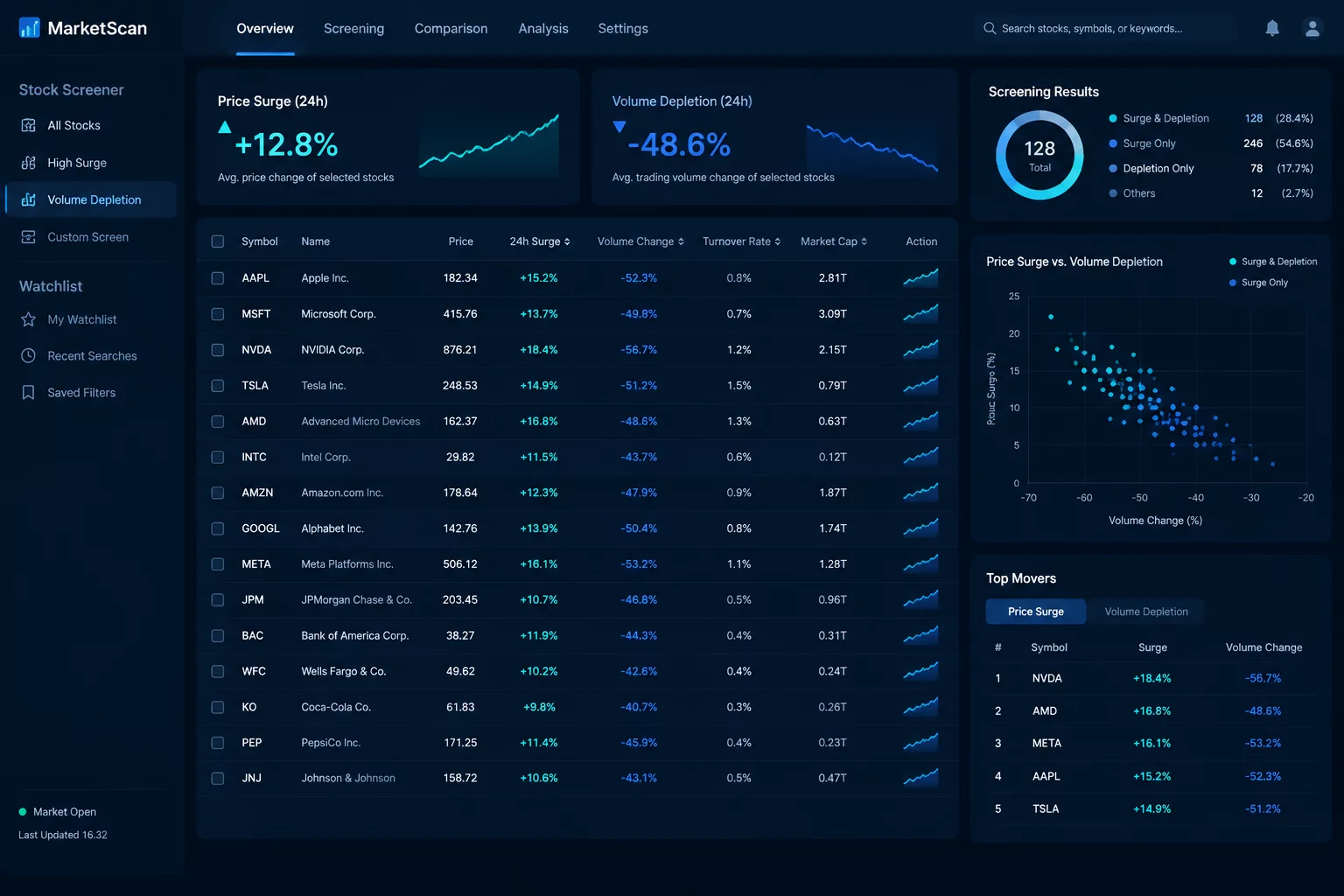Select the Price Surge Top Movers tab
Screen dimensions: 1344x896
tap(1036, 612)
